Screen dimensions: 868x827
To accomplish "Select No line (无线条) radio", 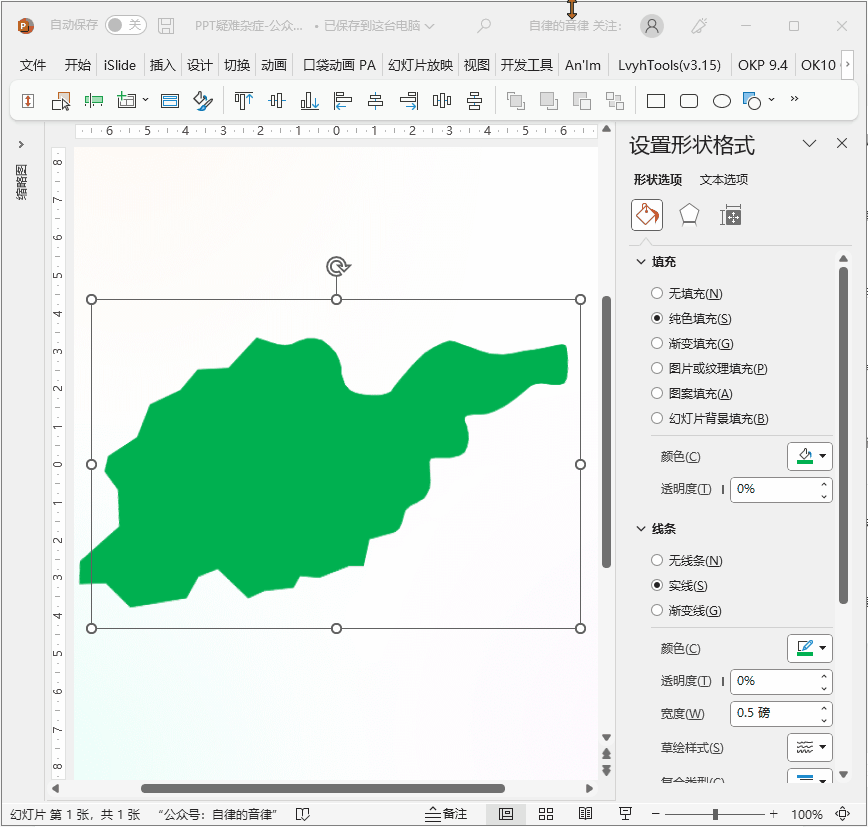I will [x=657, y=560].
